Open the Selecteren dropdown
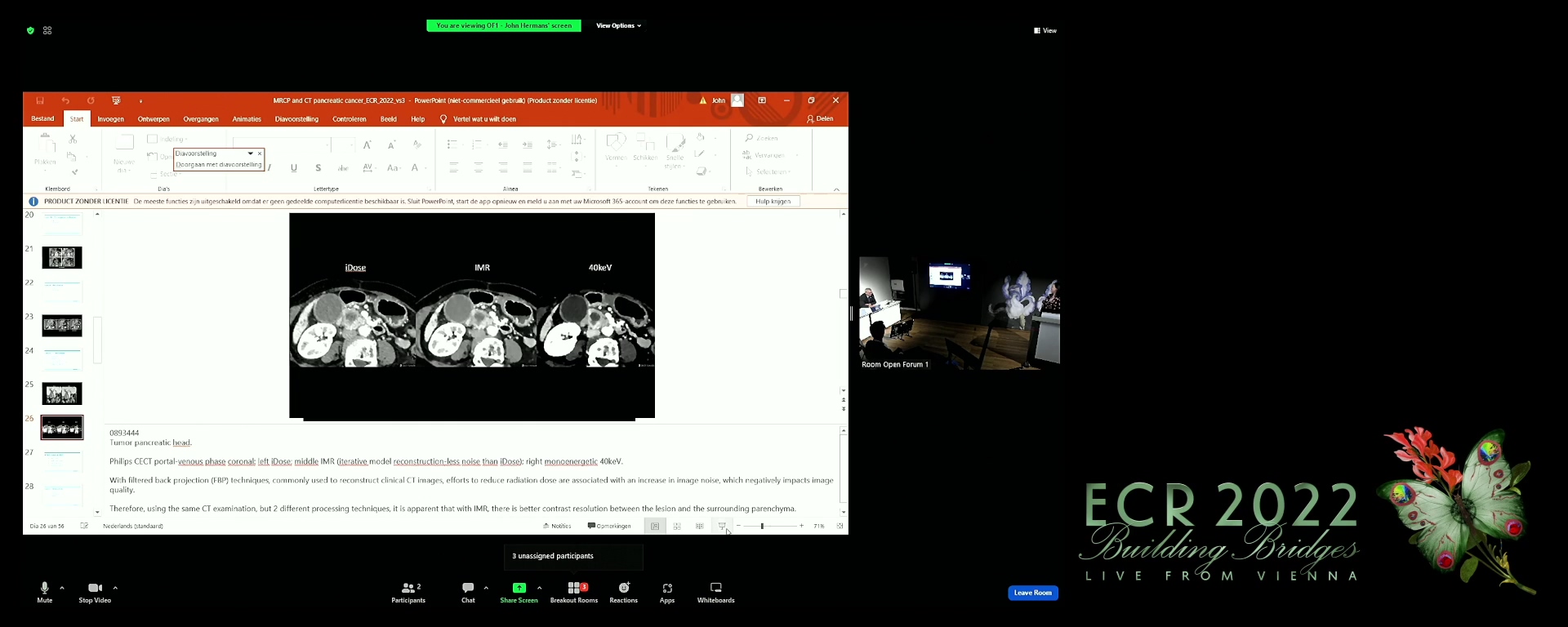 (x=769, y=171)
